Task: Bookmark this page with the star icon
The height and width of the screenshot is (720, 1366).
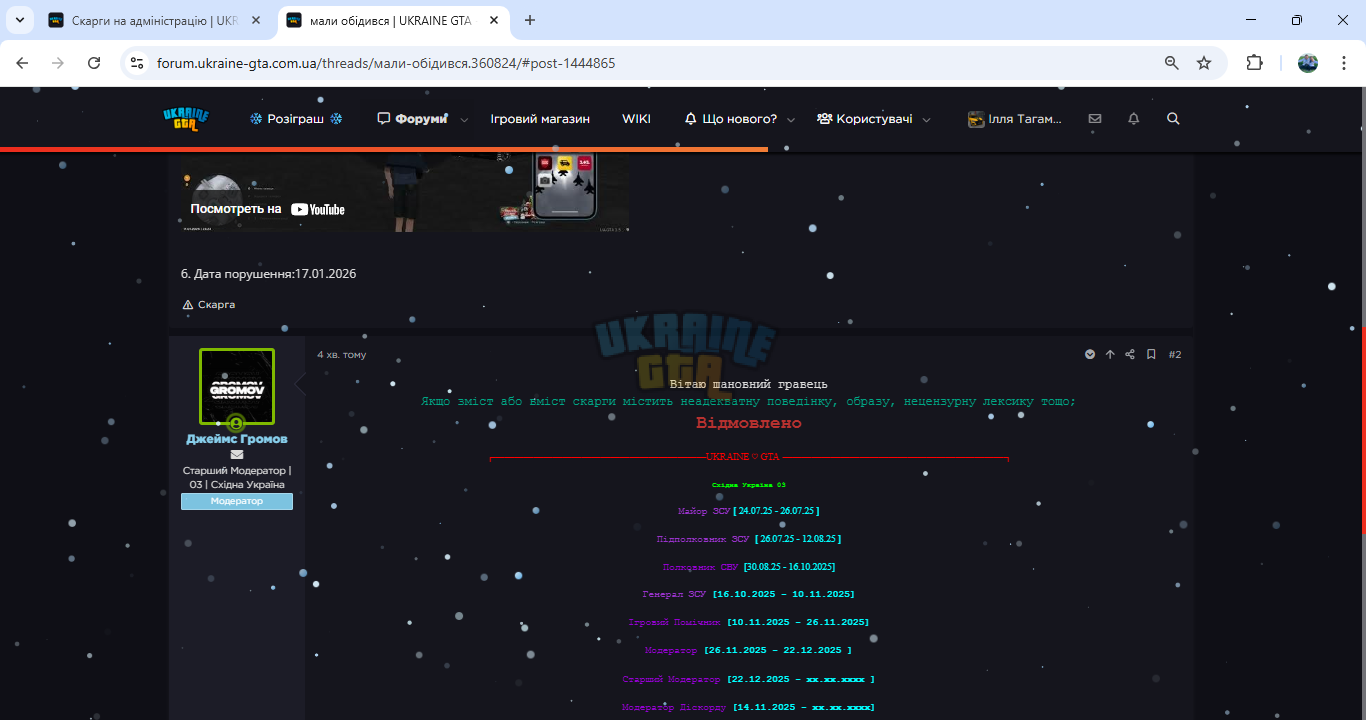Action: (x=1204, y=63)
